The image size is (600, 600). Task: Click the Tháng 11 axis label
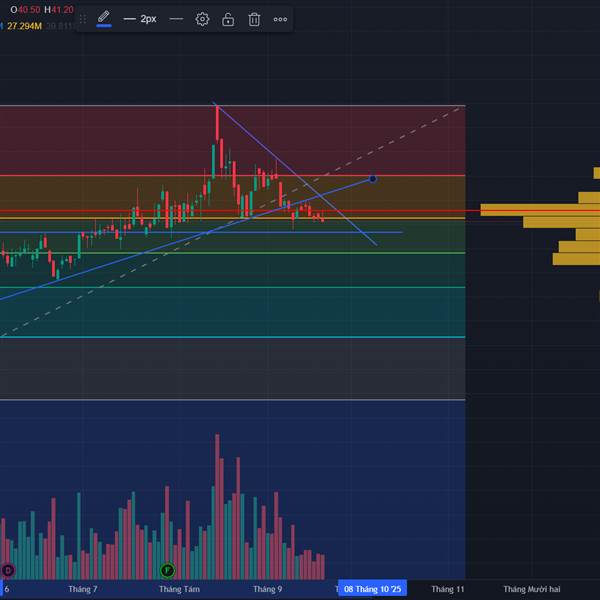(x=448, y=589)
